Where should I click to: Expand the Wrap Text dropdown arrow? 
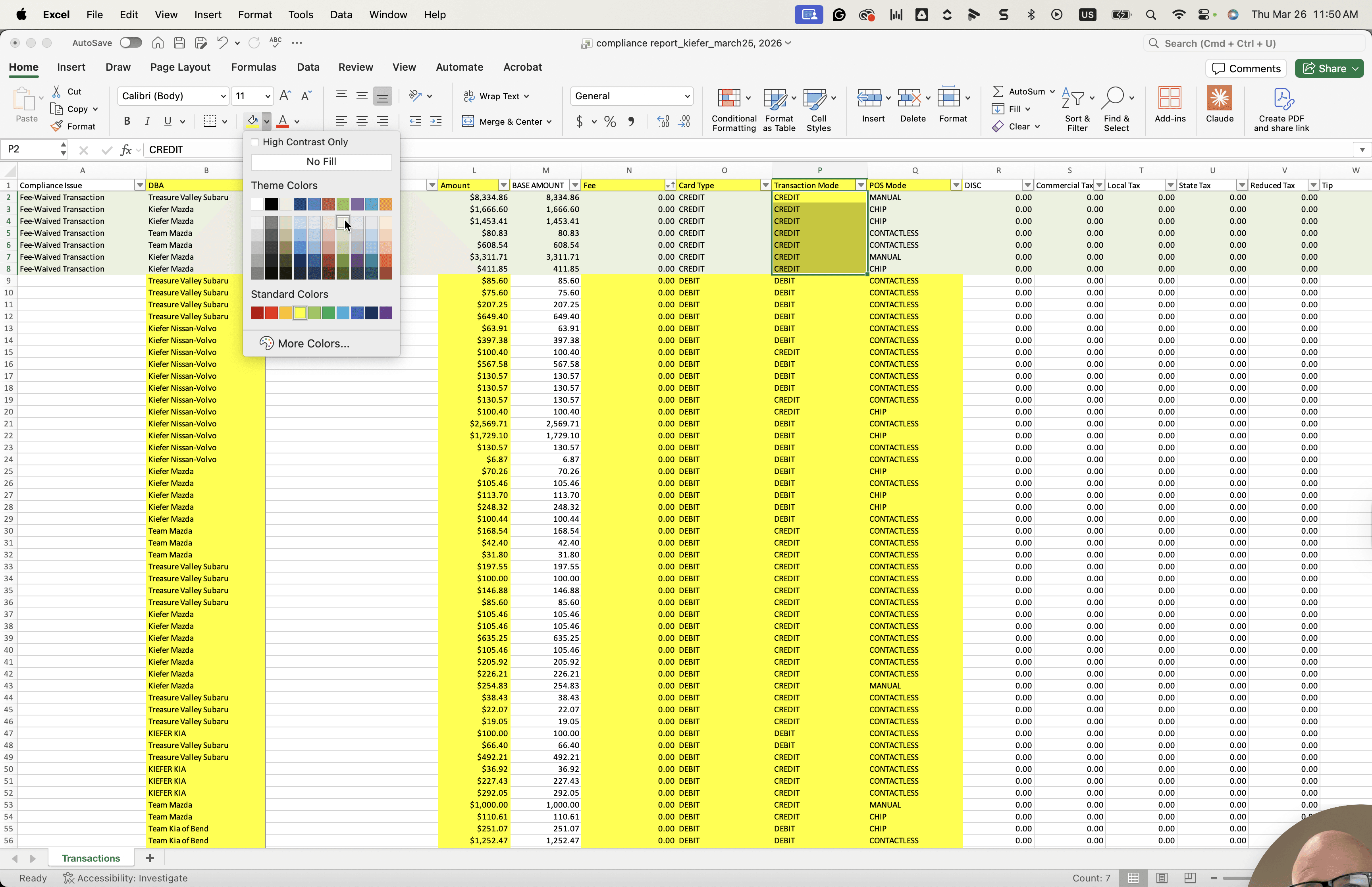tap(527, 96)
